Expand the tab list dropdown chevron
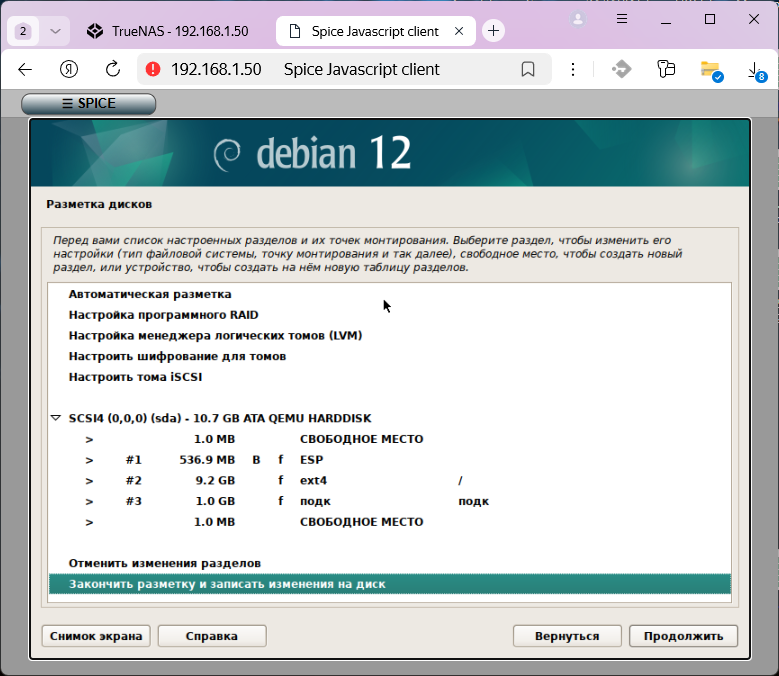Viewport: 779px width, 676px height. 55,31
